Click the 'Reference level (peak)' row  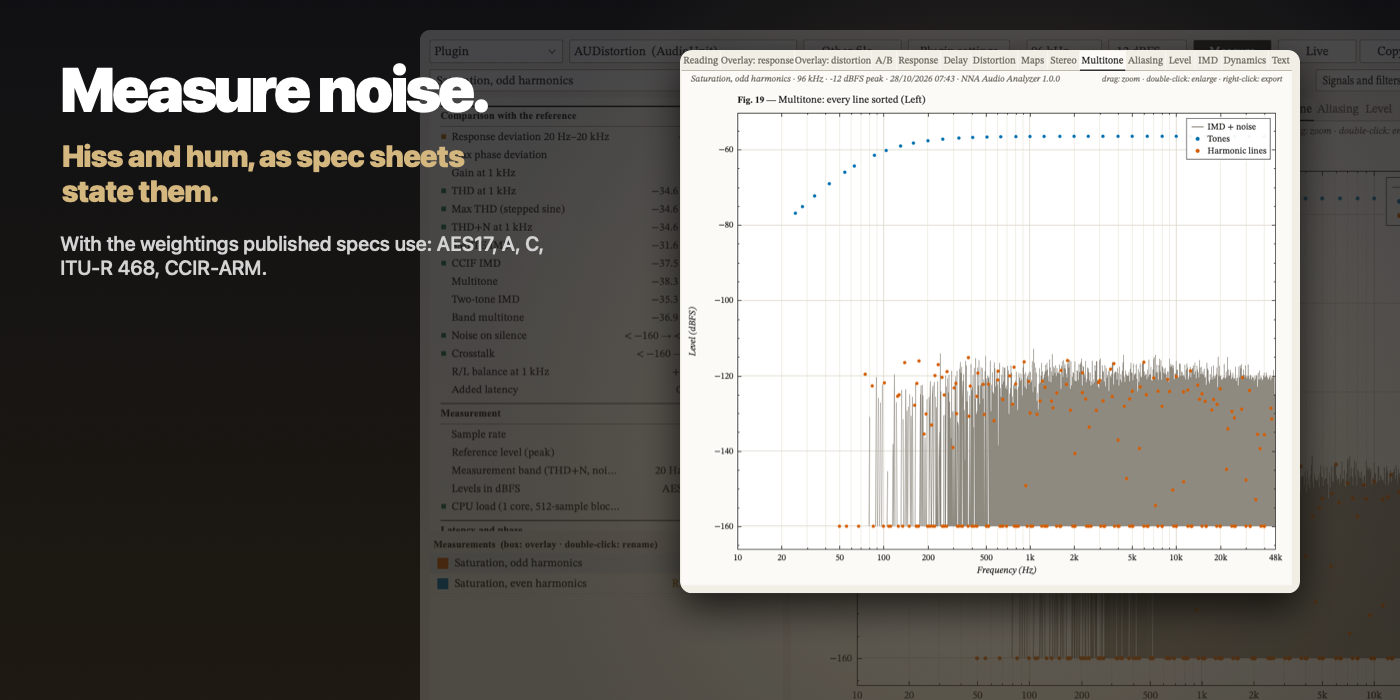click(560, 453)
